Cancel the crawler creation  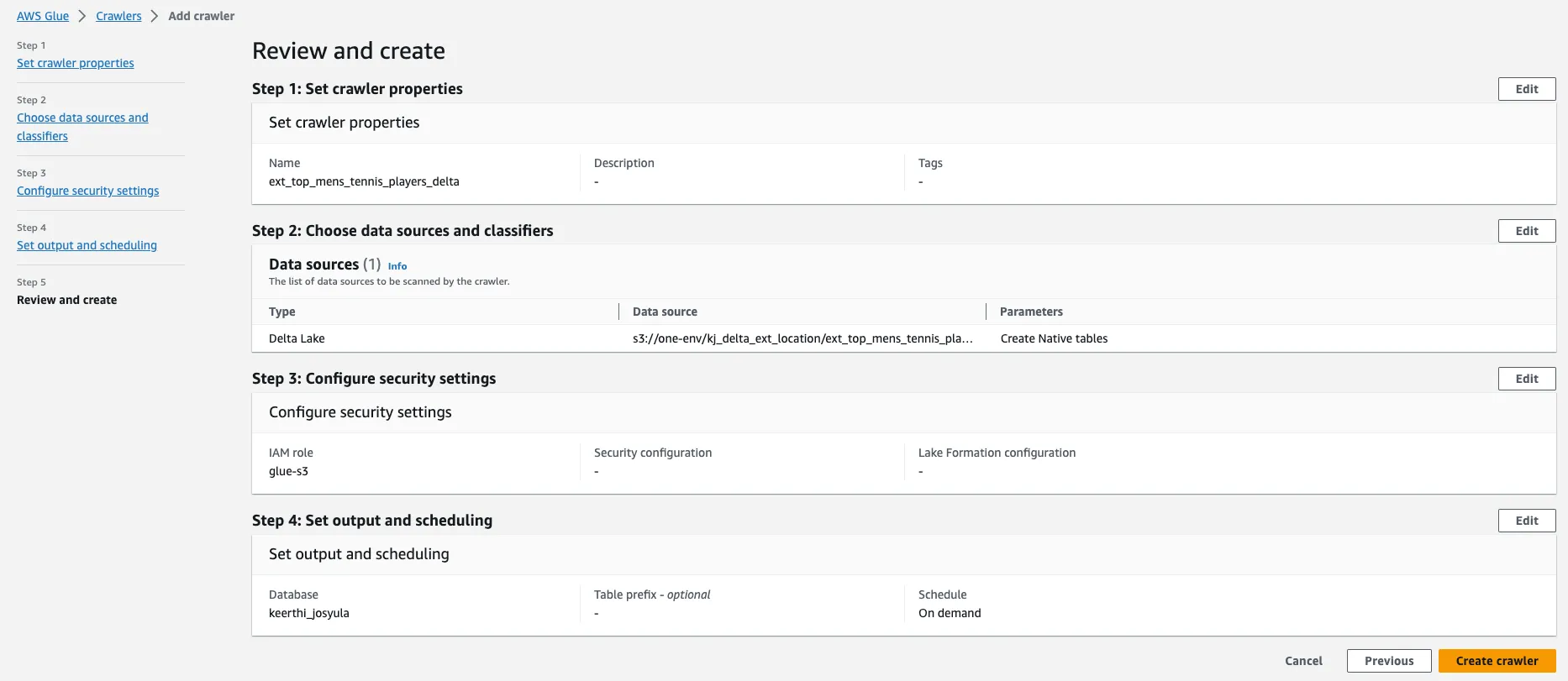tap(1303, 661)
